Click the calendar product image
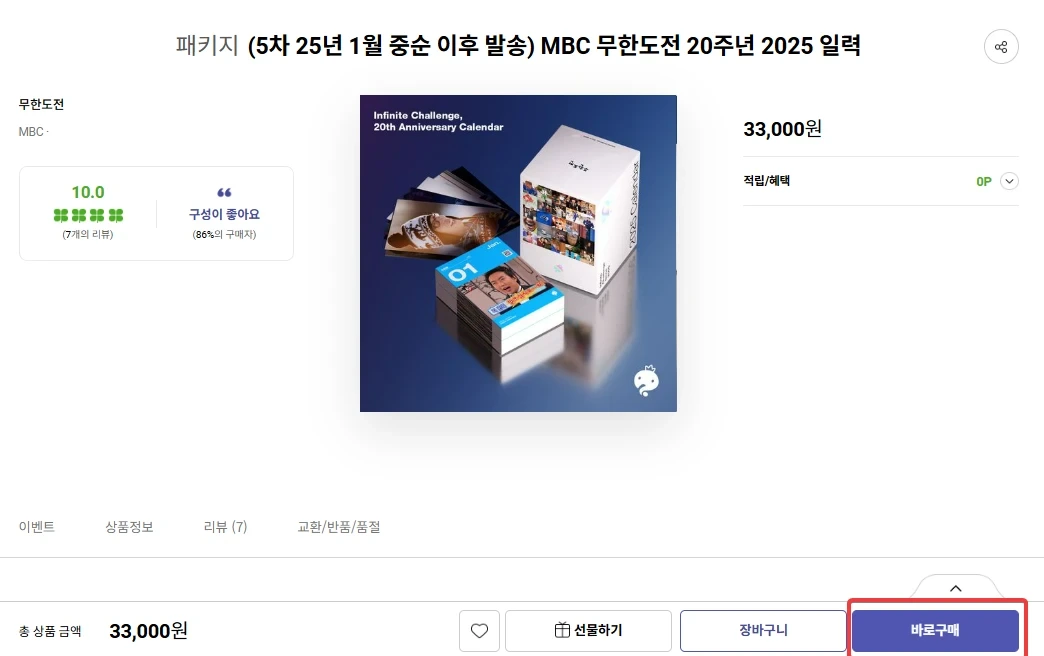 (x=518, y=253)
